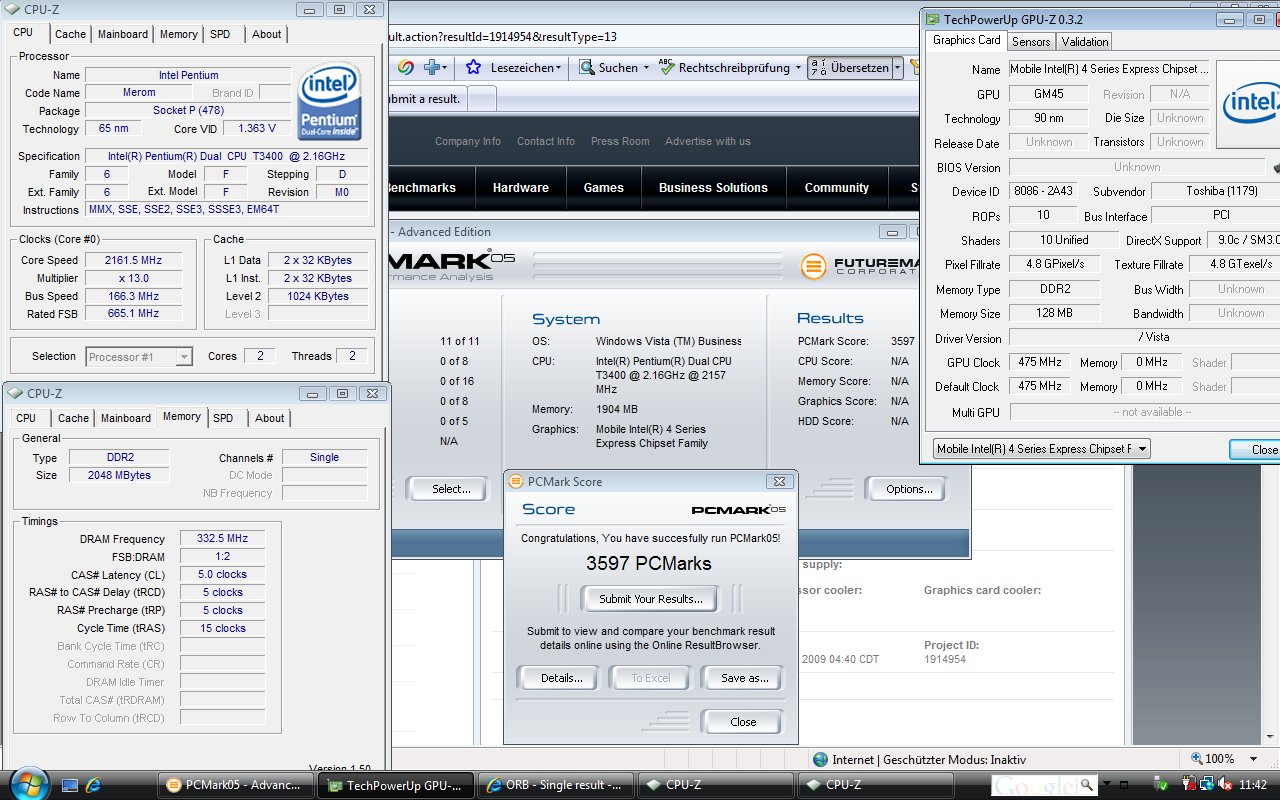Viewport: 1280px width, 800px height.
Task: Expand the Suchen dropdown arrow
Action: [646, 68]
